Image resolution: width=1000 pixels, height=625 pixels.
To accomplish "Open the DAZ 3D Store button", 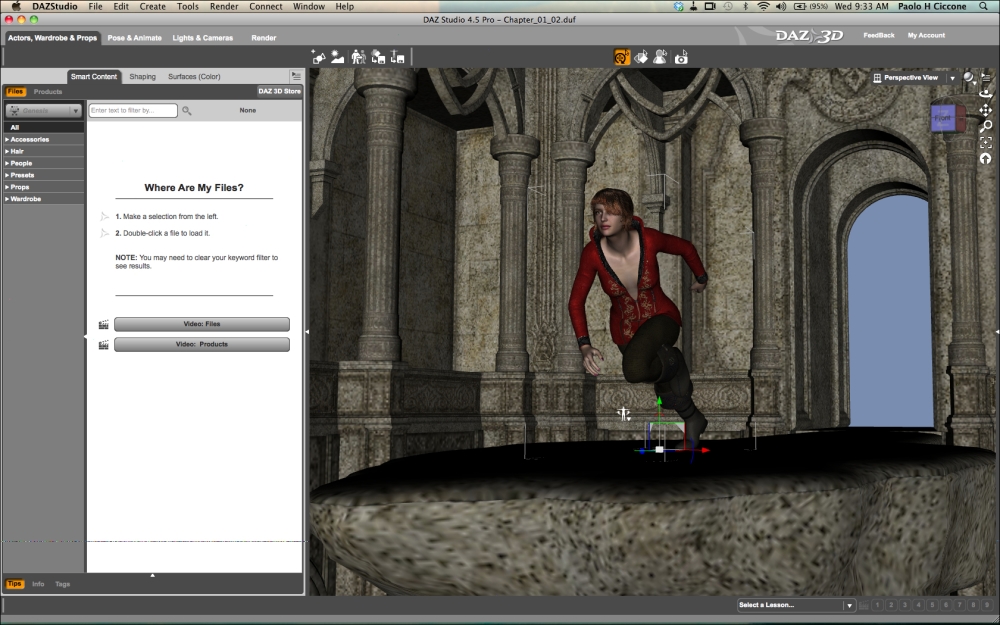I will (279, 91).
